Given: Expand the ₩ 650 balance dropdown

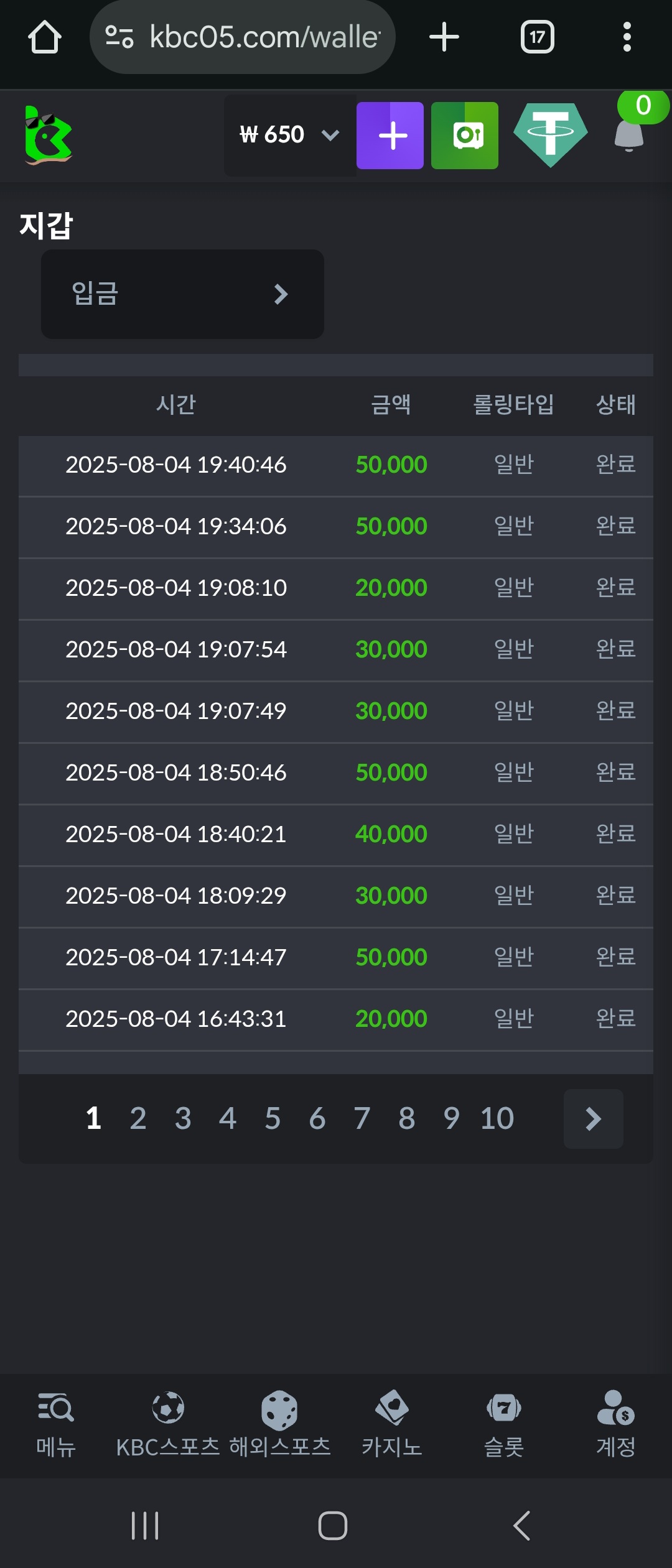Looking at the screenshot, I should click(289, 135).
